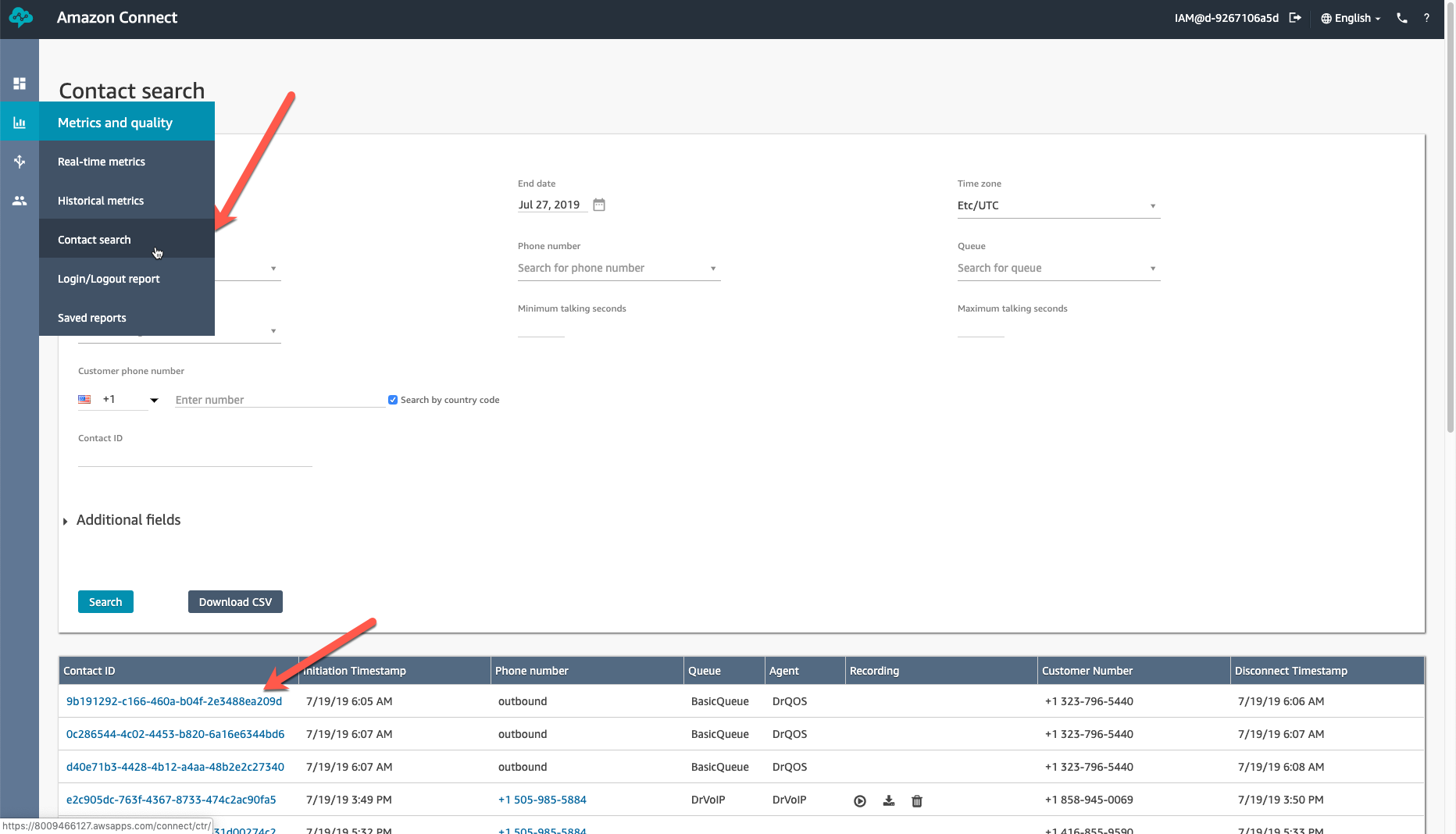The height and width of the screenshot is (834, 1456).
Task: Open the phone softphone icon in header
Action: (x=1402, y=18)
